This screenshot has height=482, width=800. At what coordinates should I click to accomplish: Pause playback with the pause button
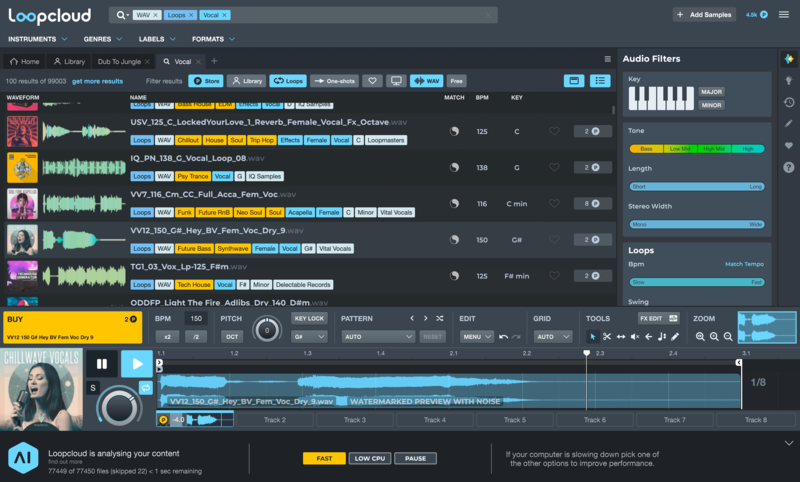102,364
